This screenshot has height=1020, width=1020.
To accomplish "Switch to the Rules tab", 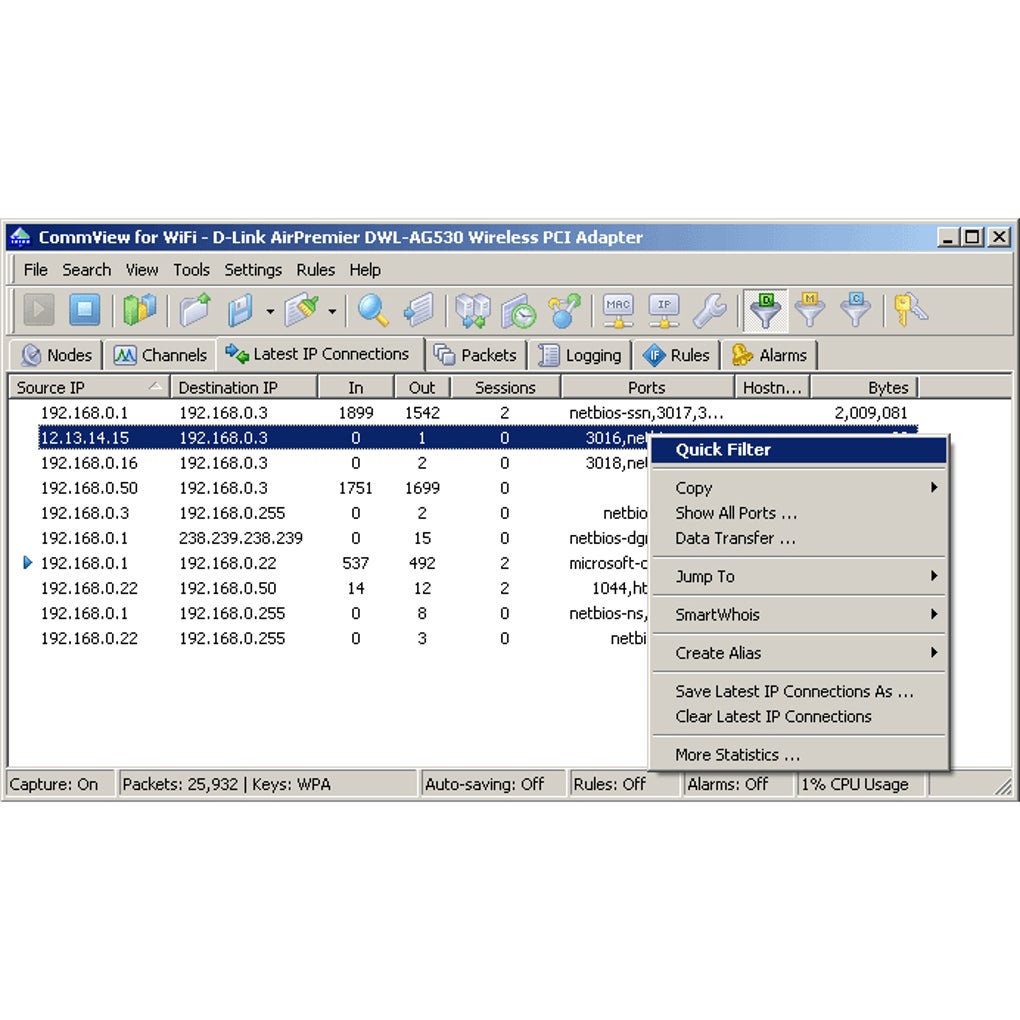I will coord(676,355).
